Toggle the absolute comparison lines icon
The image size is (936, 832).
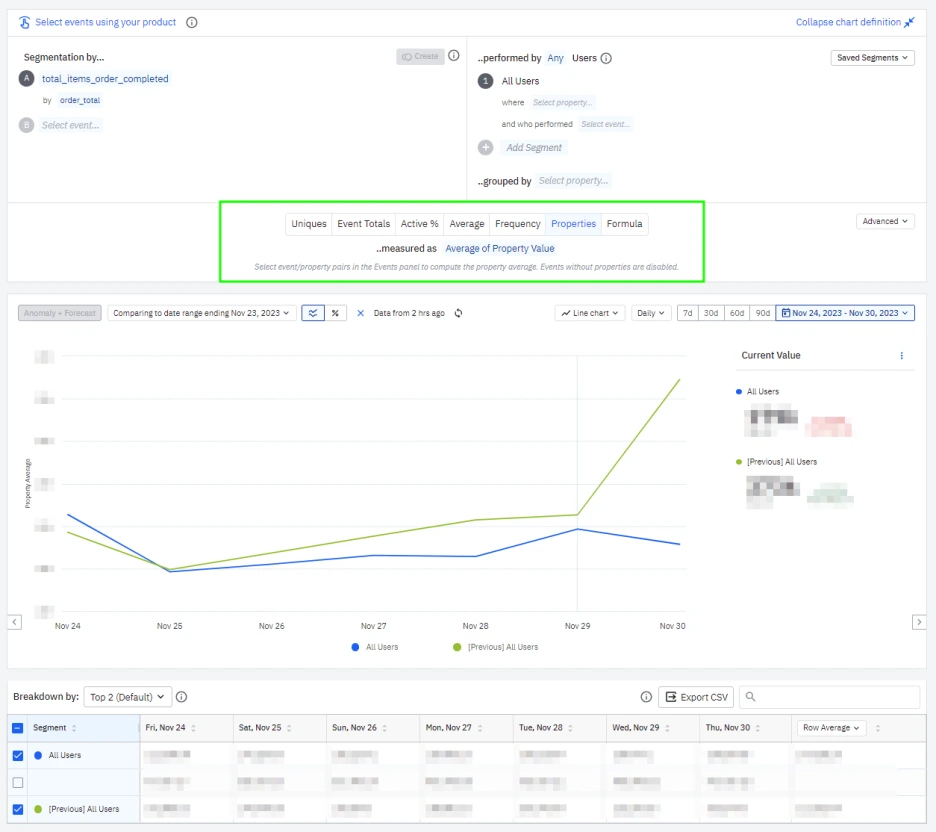coord(313,313)
